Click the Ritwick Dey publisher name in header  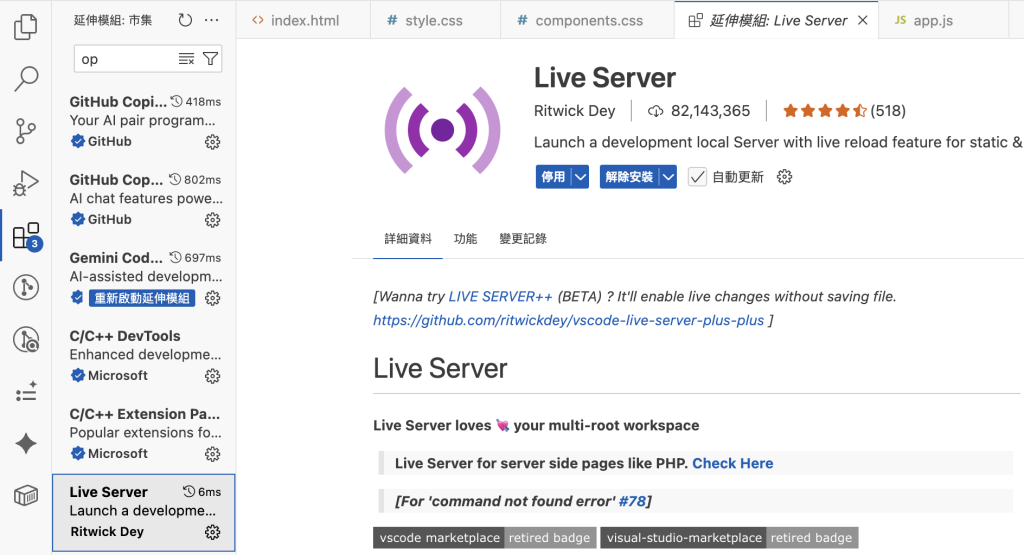tap(575, 111)
